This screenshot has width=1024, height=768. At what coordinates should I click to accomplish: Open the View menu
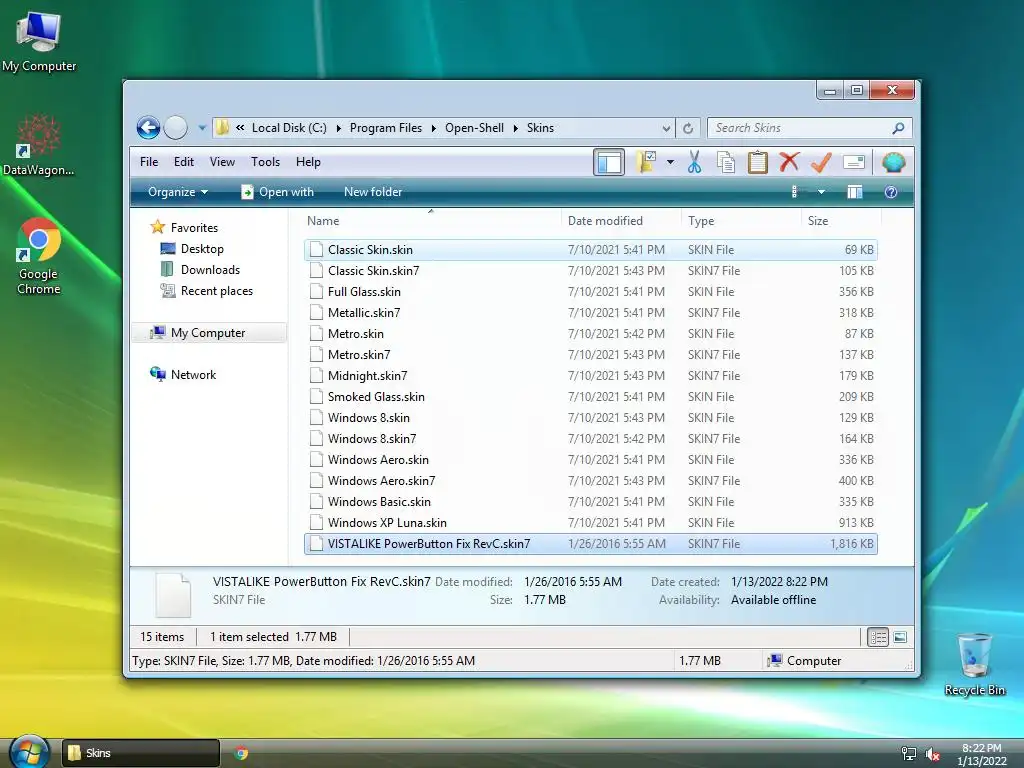(x=222, y=162)
